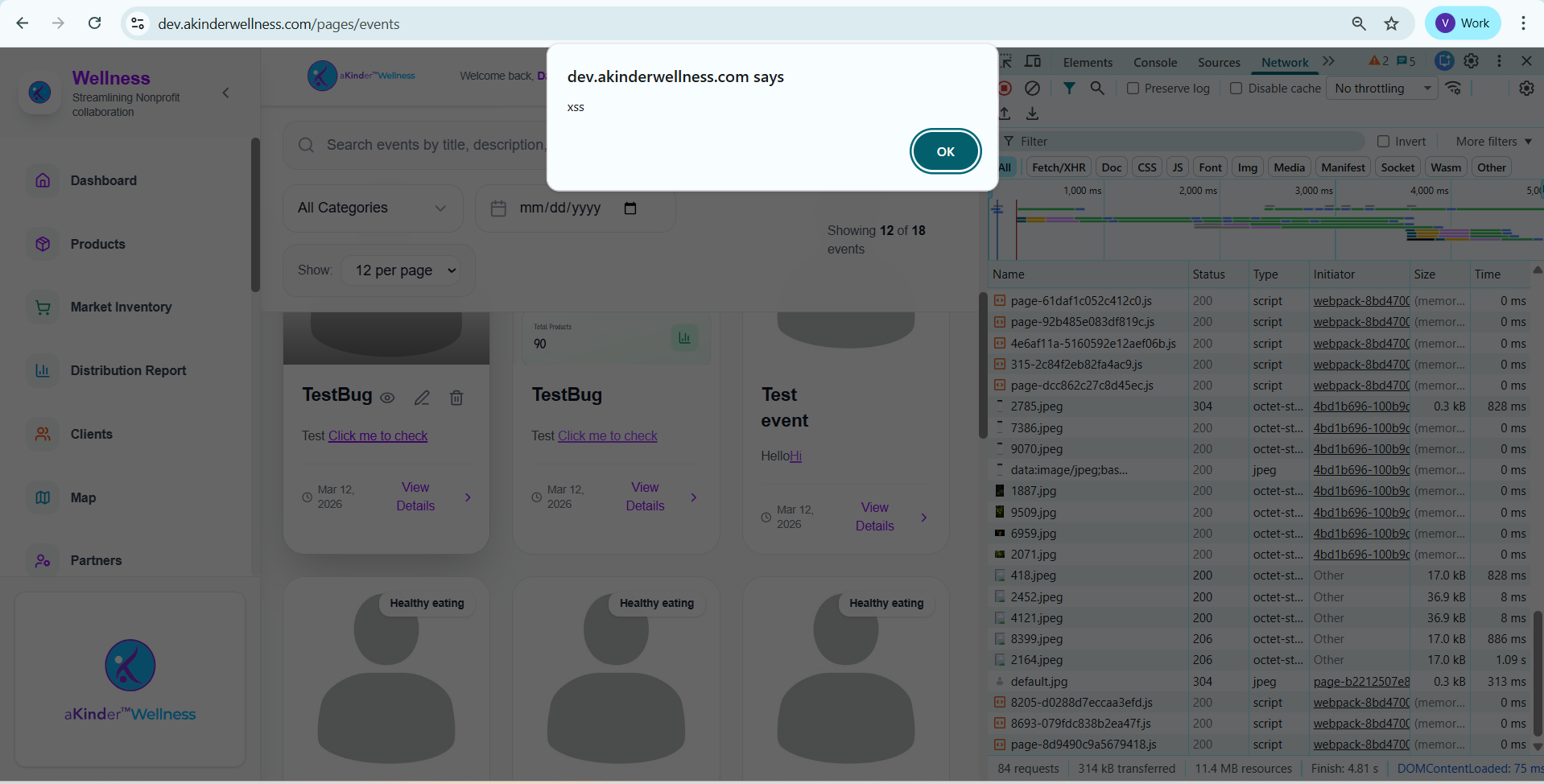Enable the Preserve log checkbox
The width and height of the screenshot is (1544, 784).
point(1133,89)
